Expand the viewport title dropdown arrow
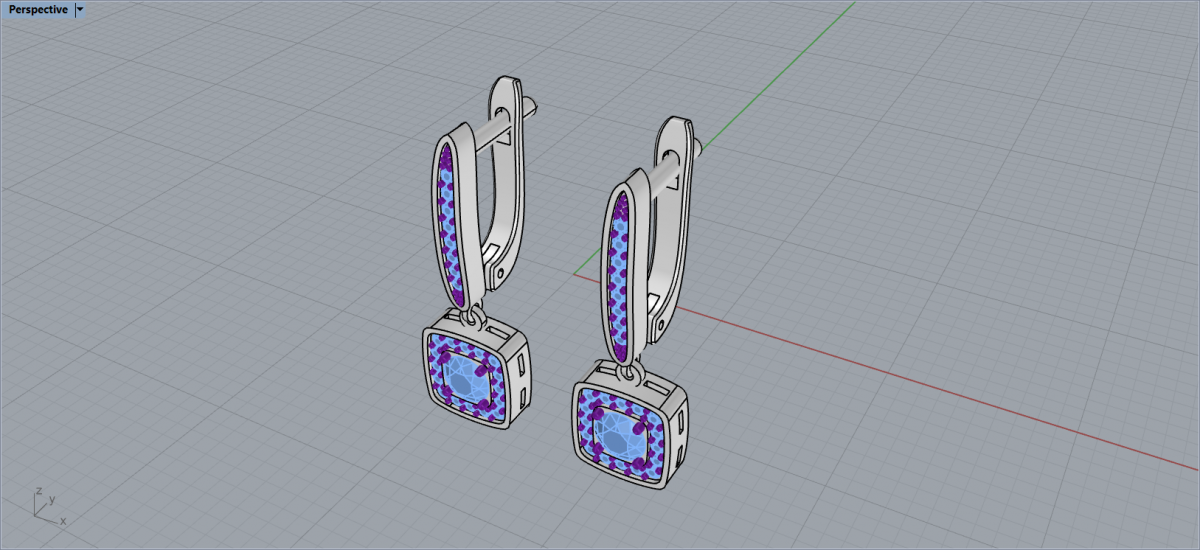The image size is (1200, 550). pos(80,9)
